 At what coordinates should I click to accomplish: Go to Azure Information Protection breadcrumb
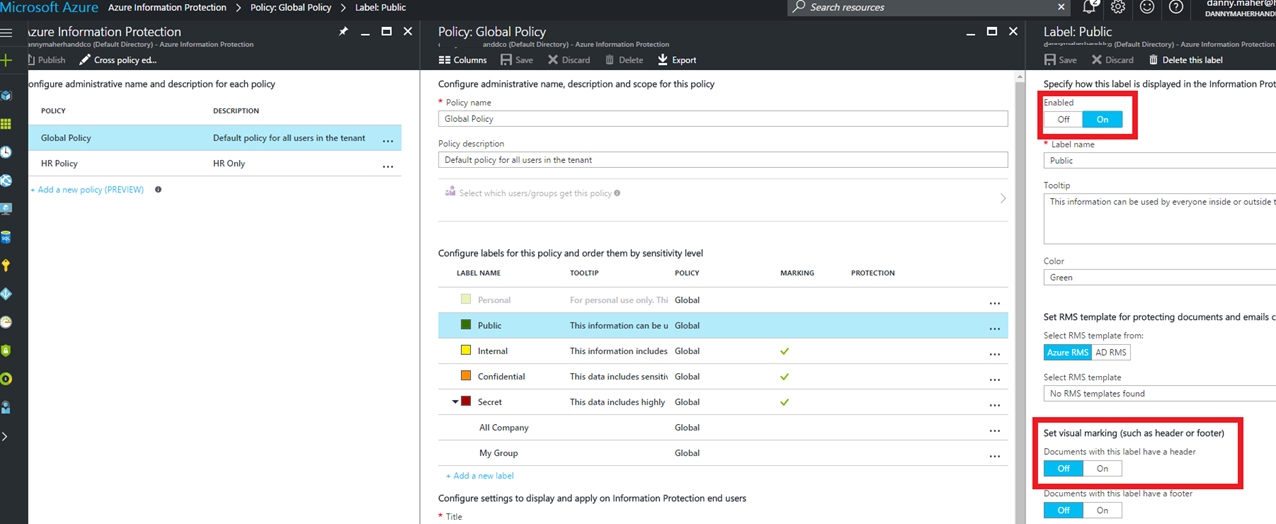click(166, 7)
